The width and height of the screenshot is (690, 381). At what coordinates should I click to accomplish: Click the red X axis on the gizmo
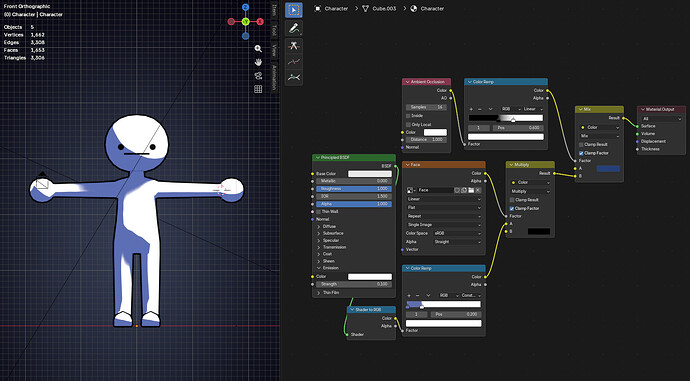click(x=260, y=22)
